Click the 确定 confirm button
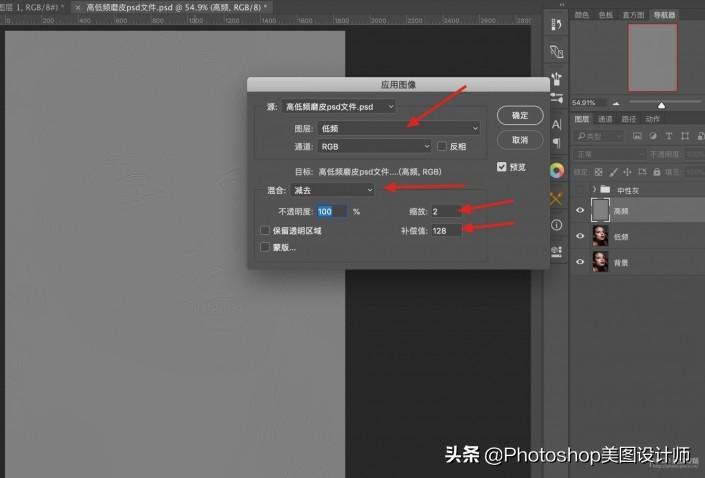Viewport: 705px width, 478px height. [520, 116]
